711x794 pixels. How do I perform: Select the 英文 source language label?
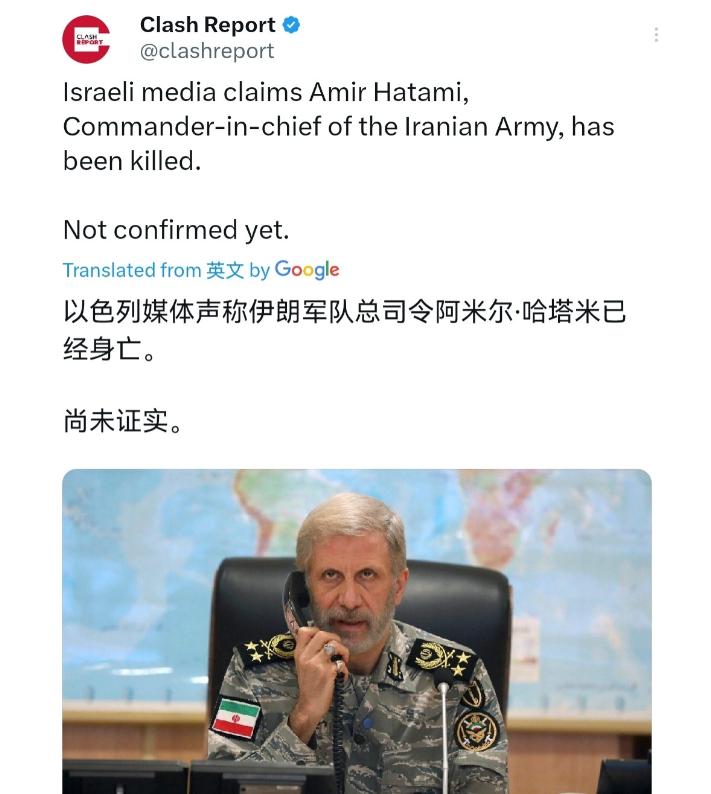tap(225, 270)
